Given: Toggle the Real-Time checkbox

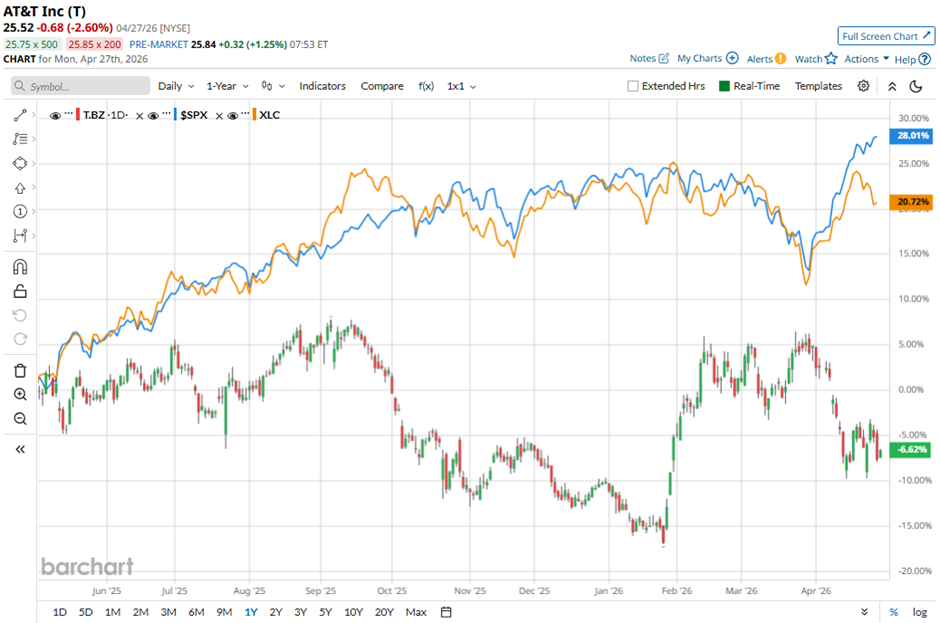Looking at the screenshot, I should [x=725, y=86].
